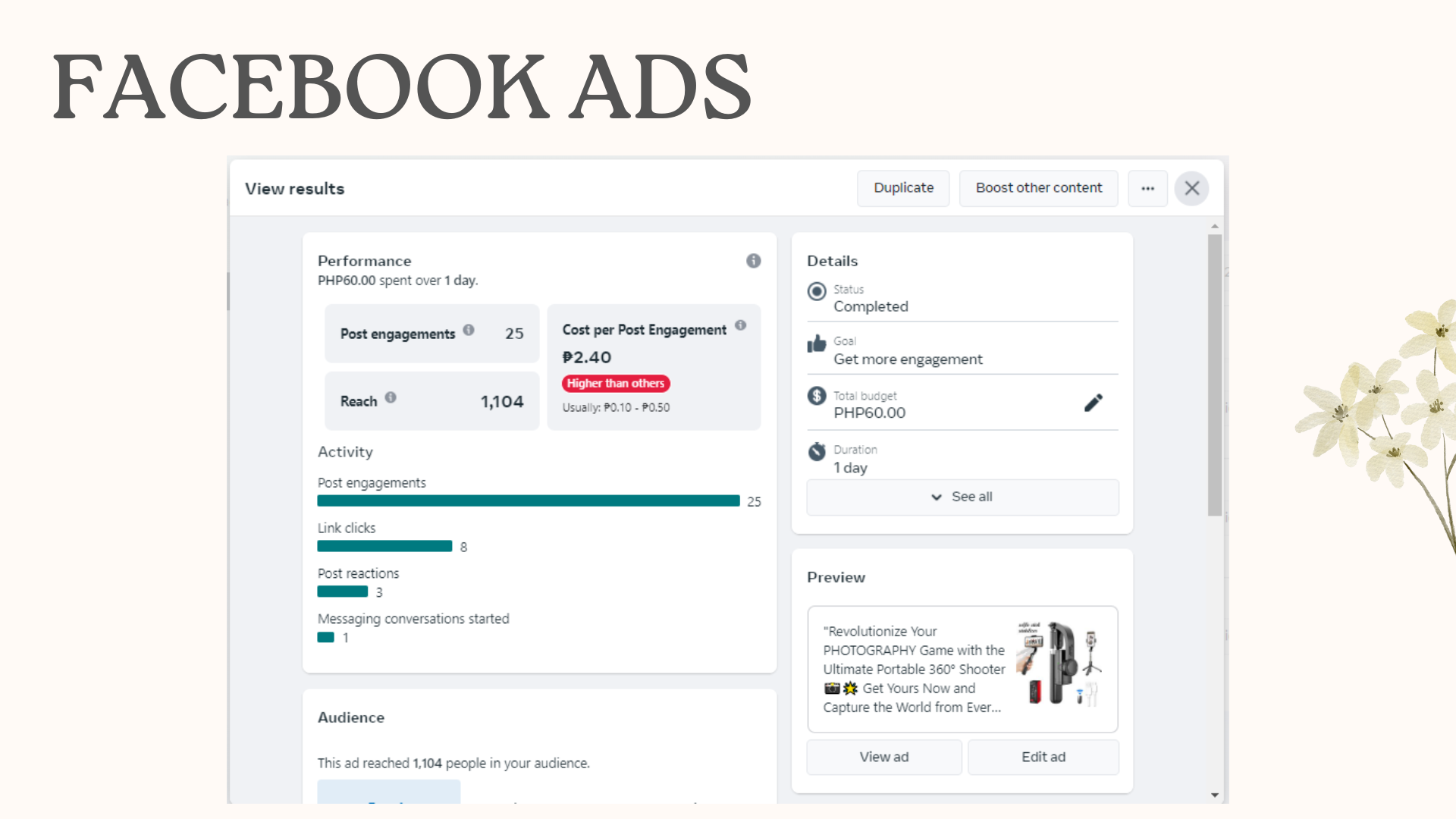Click the thumbs-up Goal icon

[x=817, y=344]
